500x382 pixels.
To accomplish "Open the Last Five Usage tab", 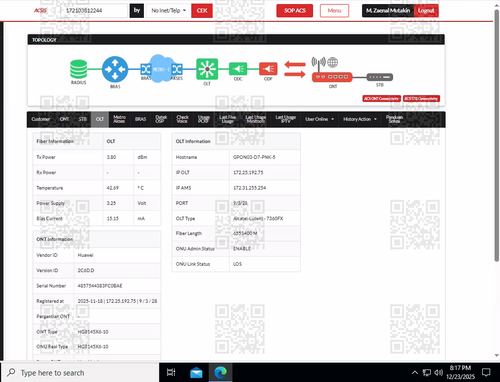I will coord(228,119).
